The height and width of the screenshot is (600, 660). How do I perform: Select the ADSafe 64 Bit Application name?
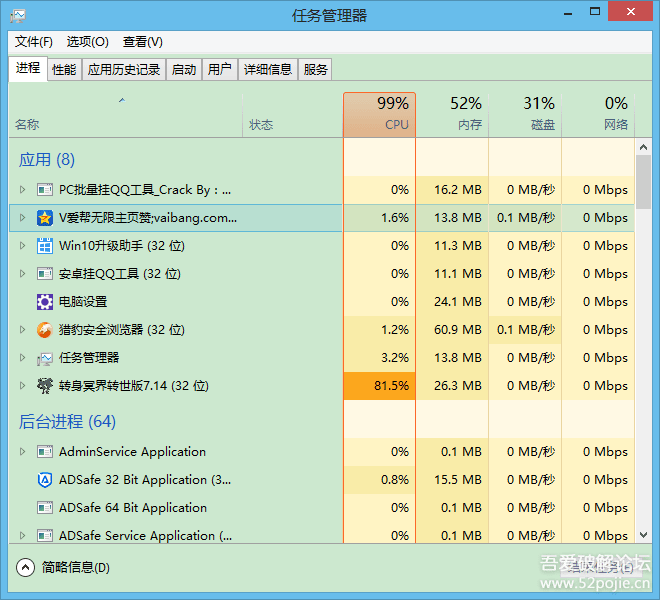point(133,508)
